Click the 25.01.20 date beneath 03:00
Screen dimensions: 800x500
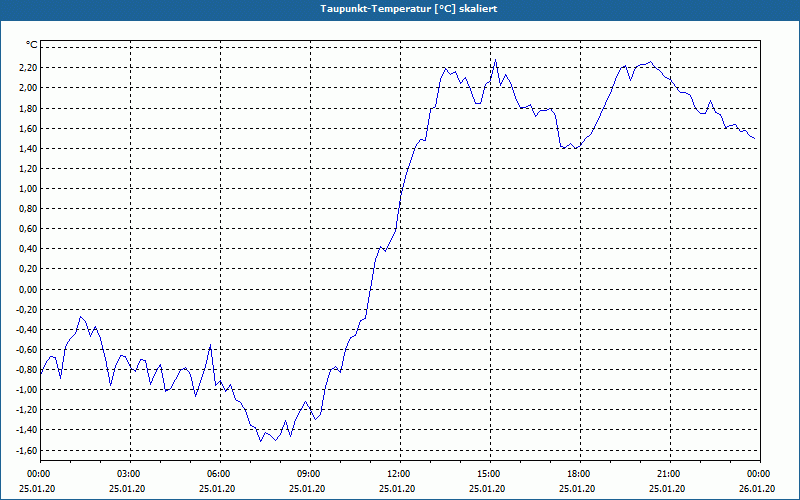coord(127,488)
